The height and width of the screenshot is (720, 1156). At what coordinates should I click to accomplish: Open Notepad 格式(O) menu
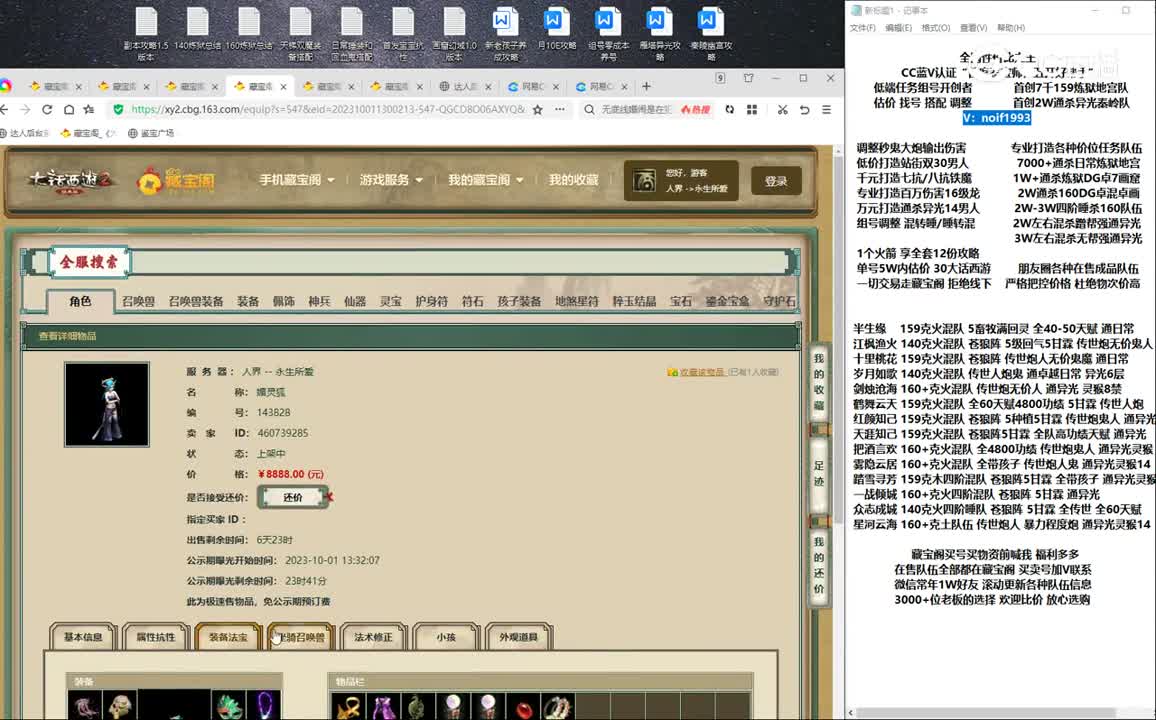tap(936, 28)
